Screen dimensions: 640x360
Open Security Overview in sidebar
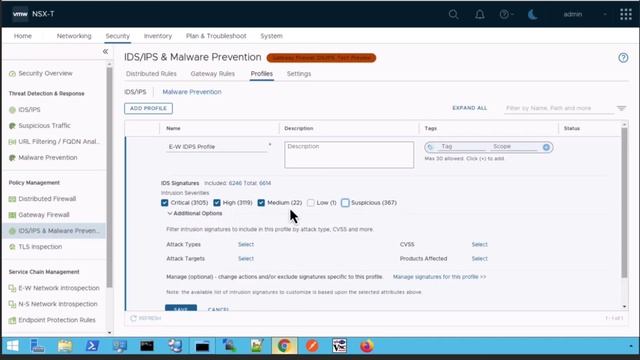click(x=45, y=73)
